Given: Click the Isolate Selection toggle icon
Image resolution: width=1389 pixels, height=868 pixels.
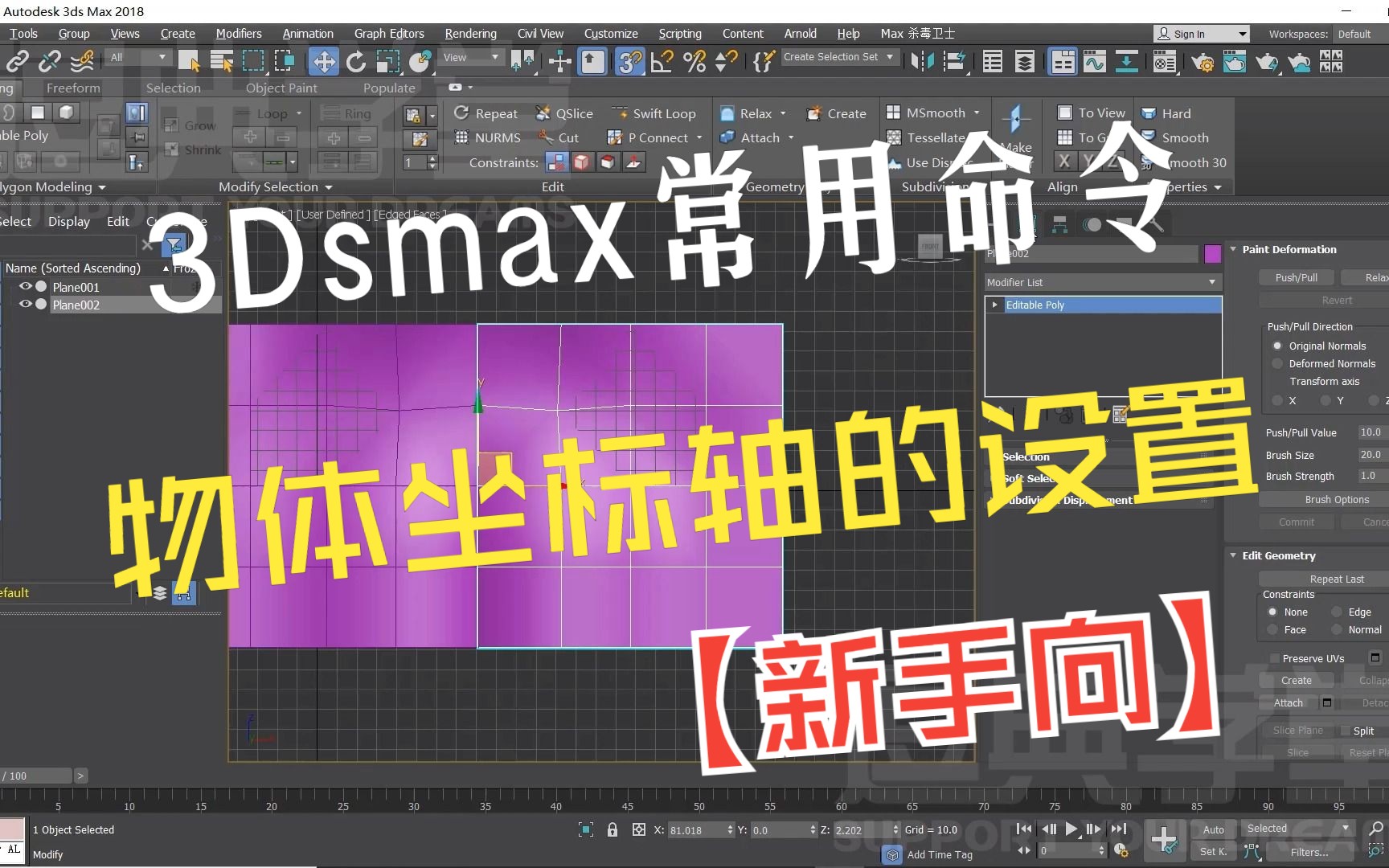Looking at the screenshot, I should click(586, 829).
